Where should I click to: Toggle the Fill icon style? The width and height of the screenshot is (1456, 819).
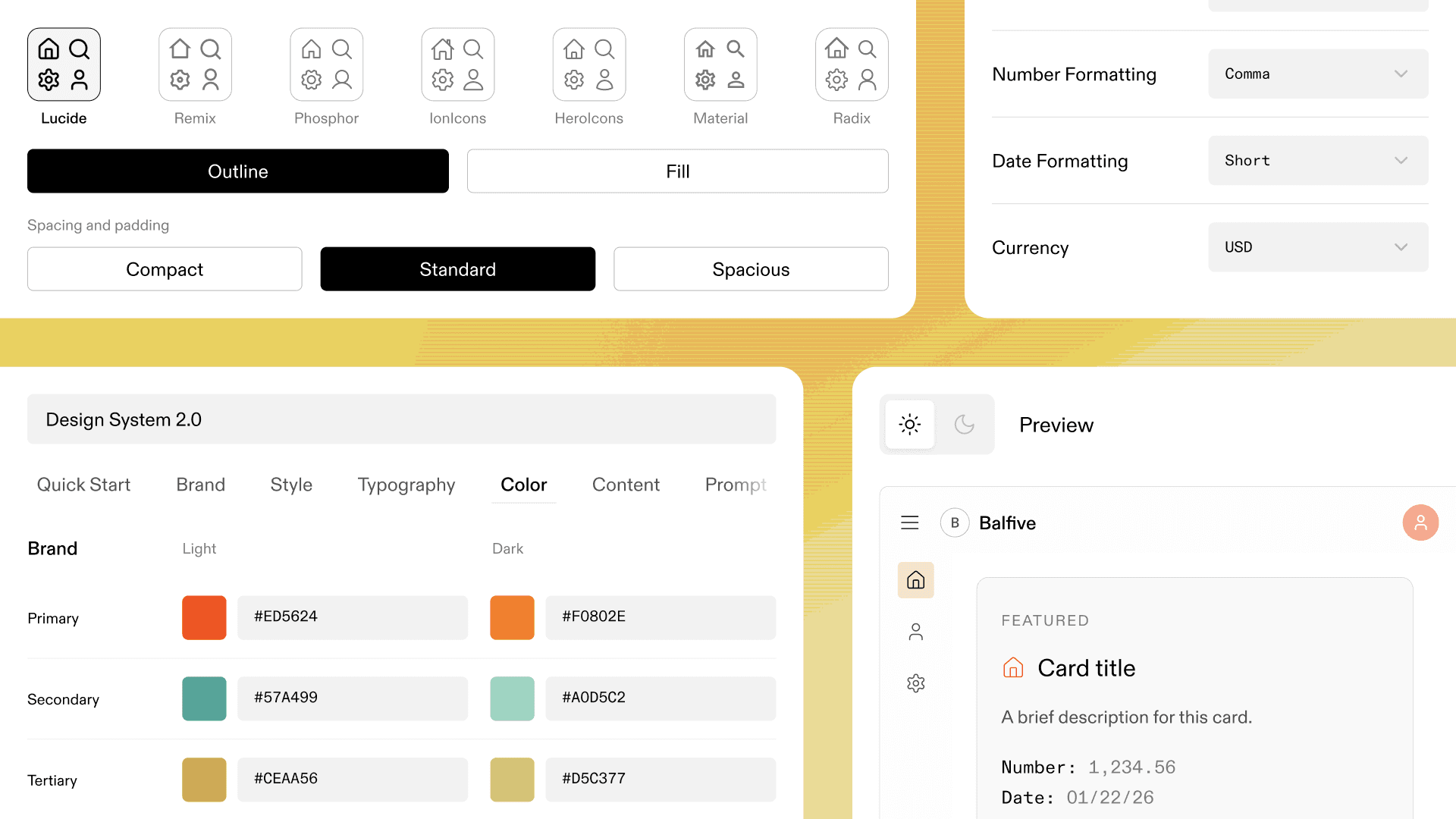[677, 171]
